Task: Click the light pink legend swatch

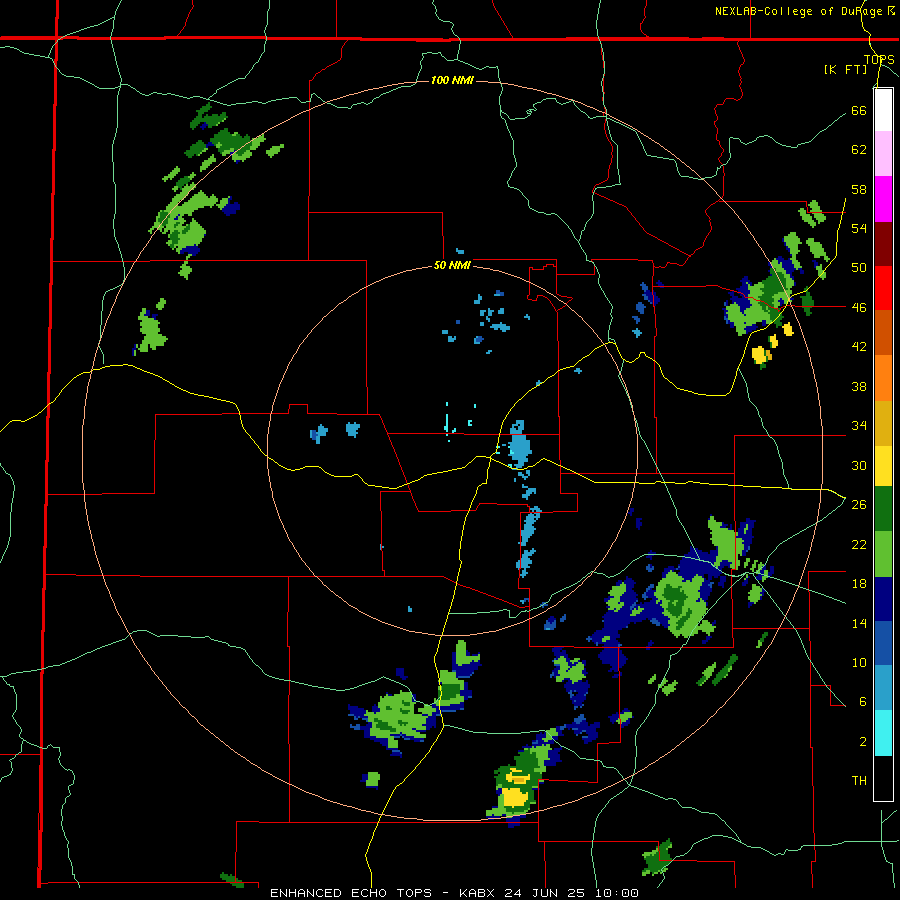Action: (883, 154)
